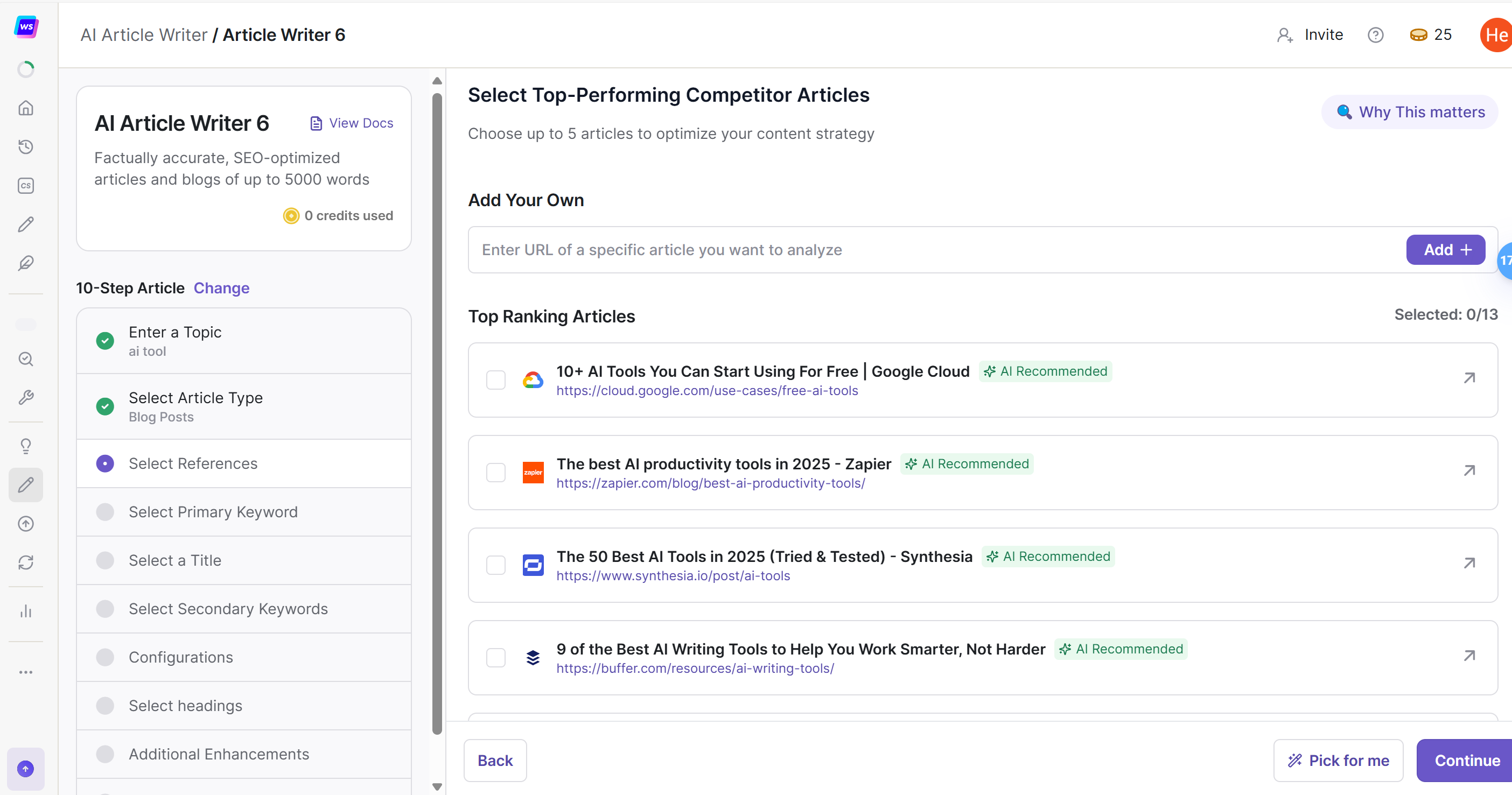
Task: Click the article URL input field
Action: pyautogui.click(x=933, y=250)
